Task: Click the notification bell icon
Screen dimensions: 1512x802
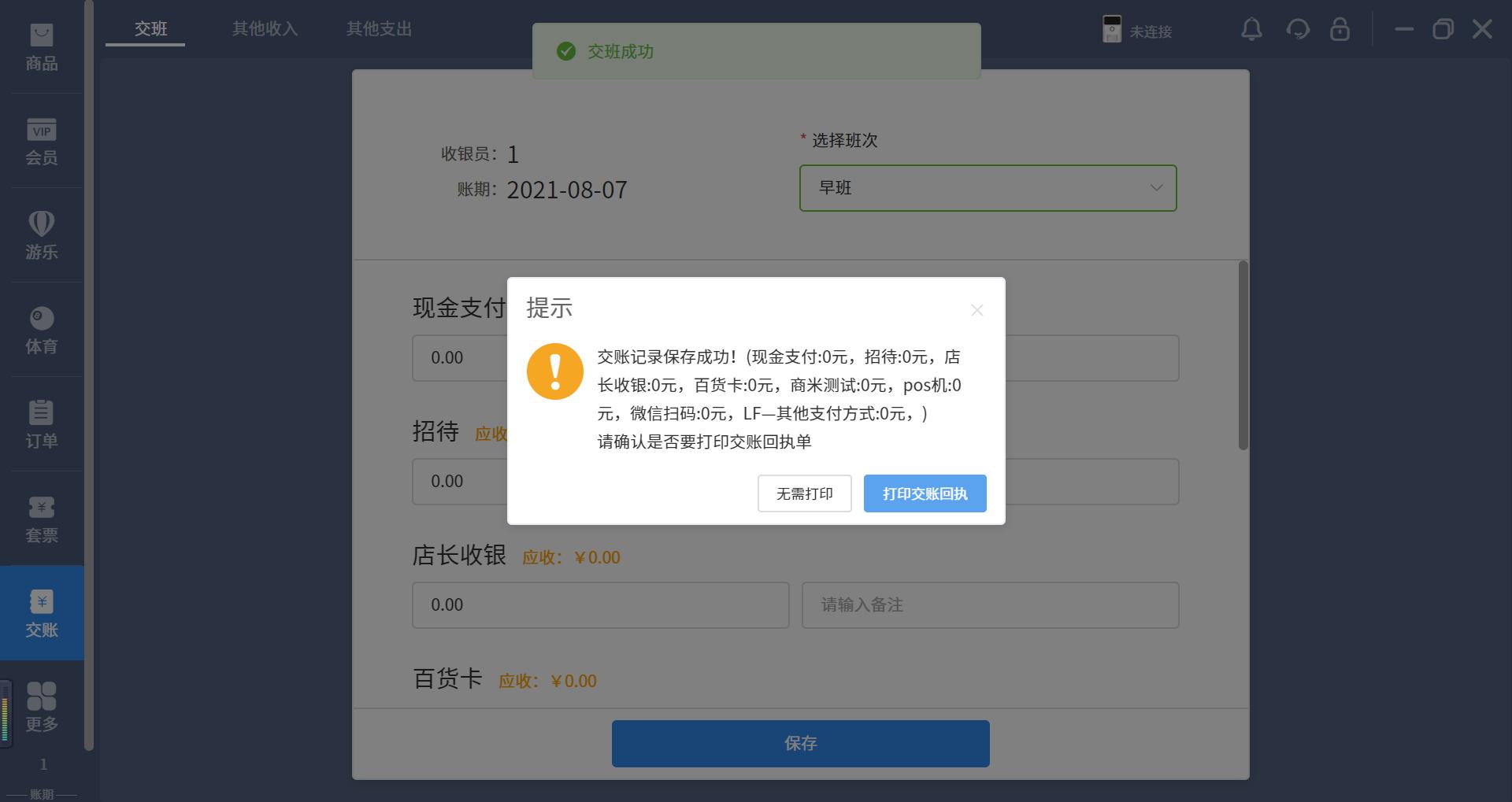Action: (1251, 30)
